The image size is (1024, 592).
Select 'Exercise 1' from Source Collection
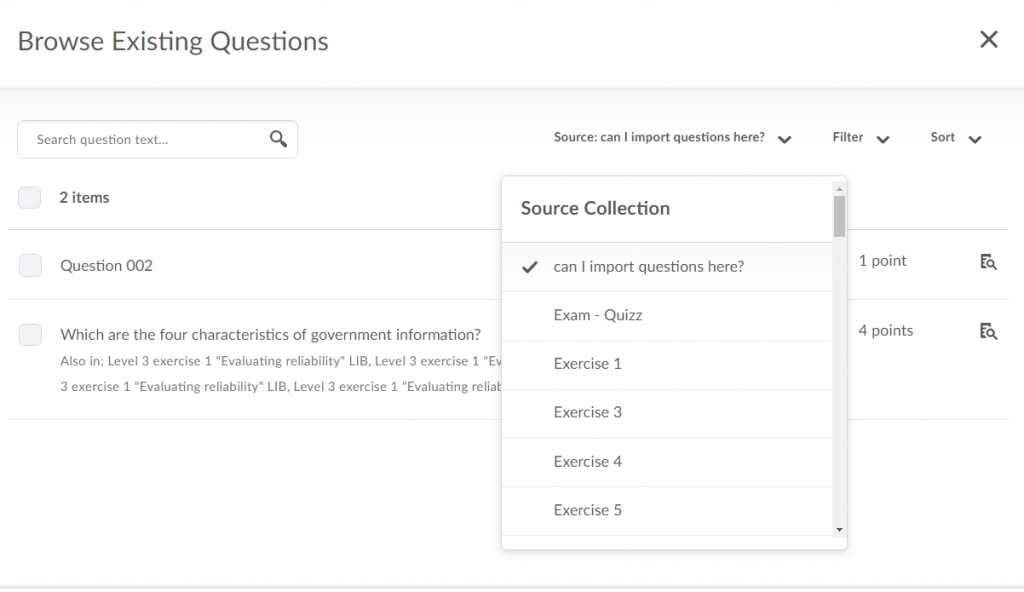[587, 364]
